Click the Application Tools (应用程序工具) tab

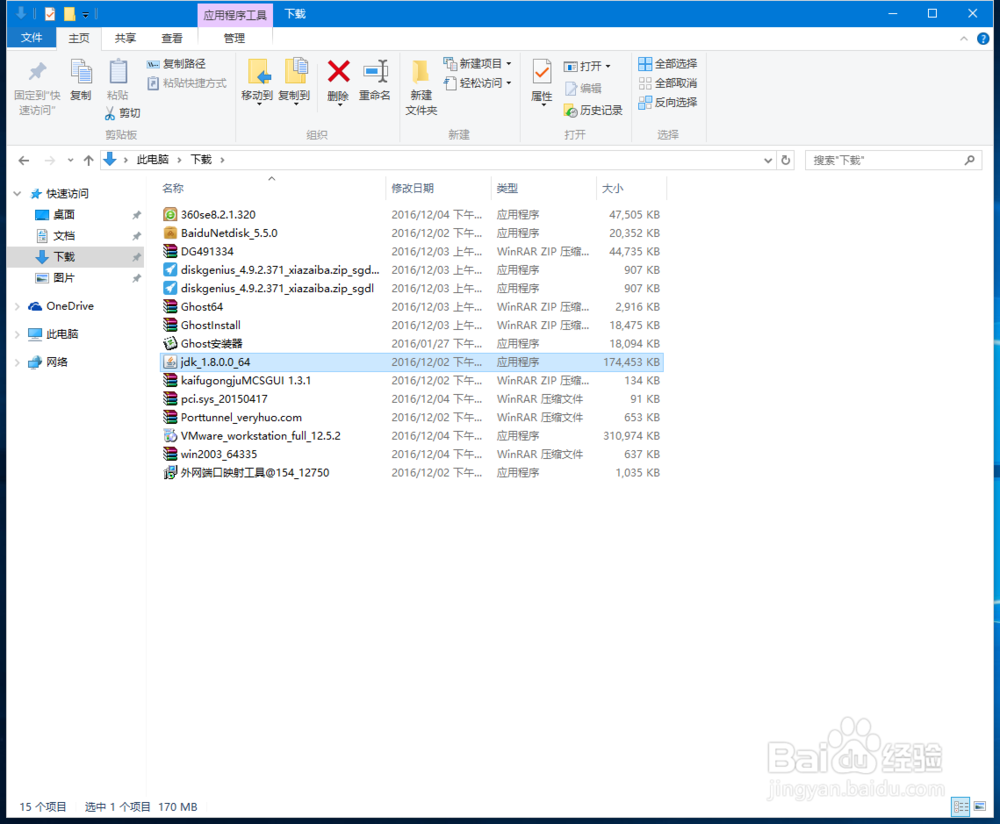pos(235,15)
